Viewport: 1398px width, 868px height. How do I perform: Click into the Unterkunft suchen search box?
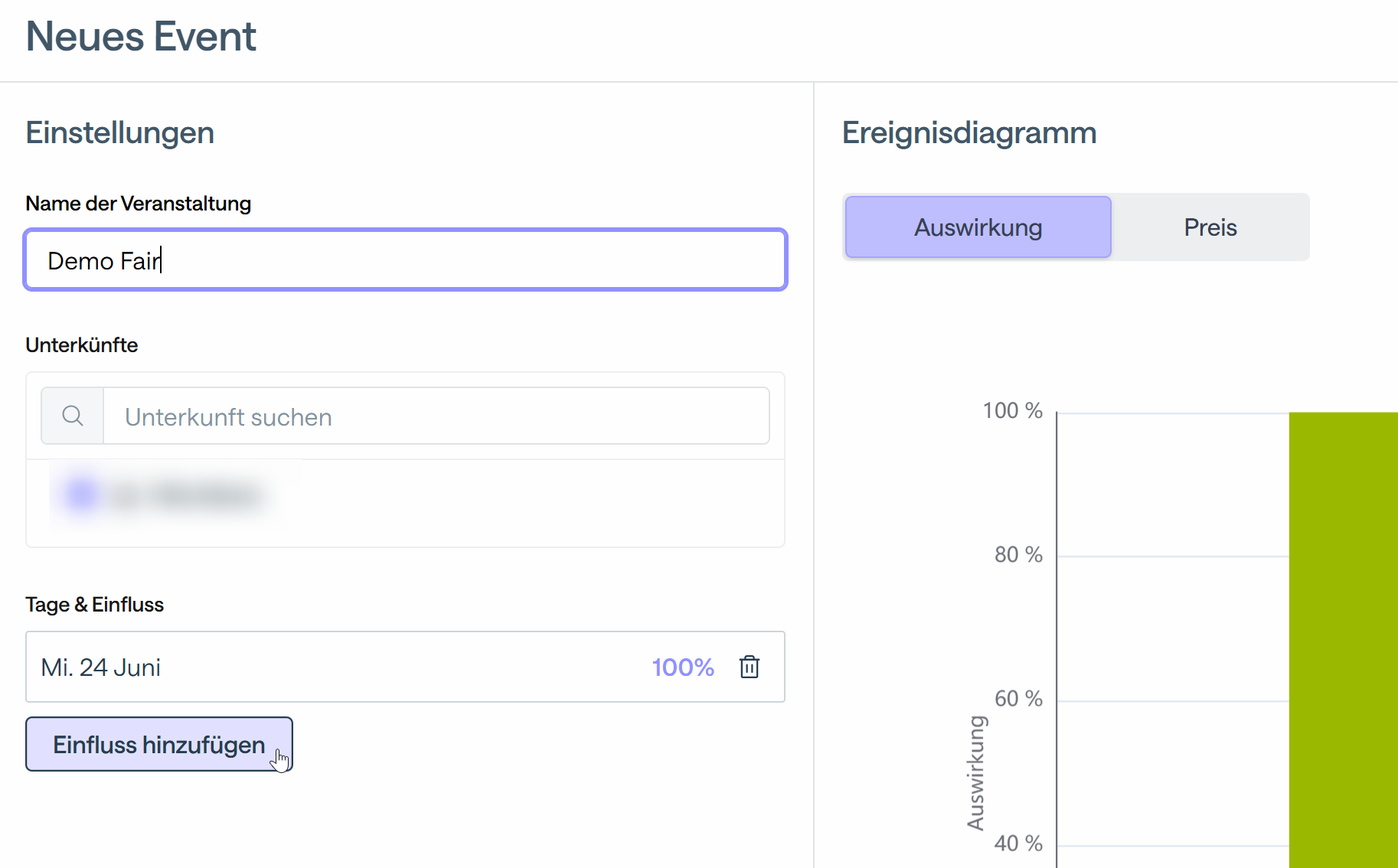click(x=436, y=416)
